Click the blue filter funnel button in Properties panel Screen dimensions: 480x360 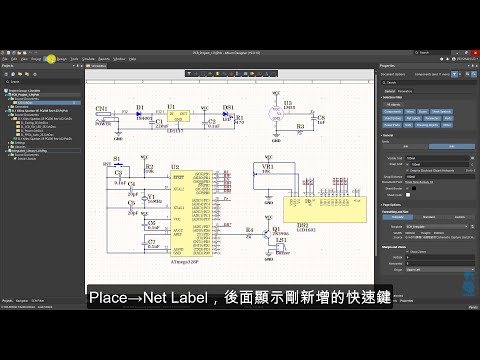(454, 74)
